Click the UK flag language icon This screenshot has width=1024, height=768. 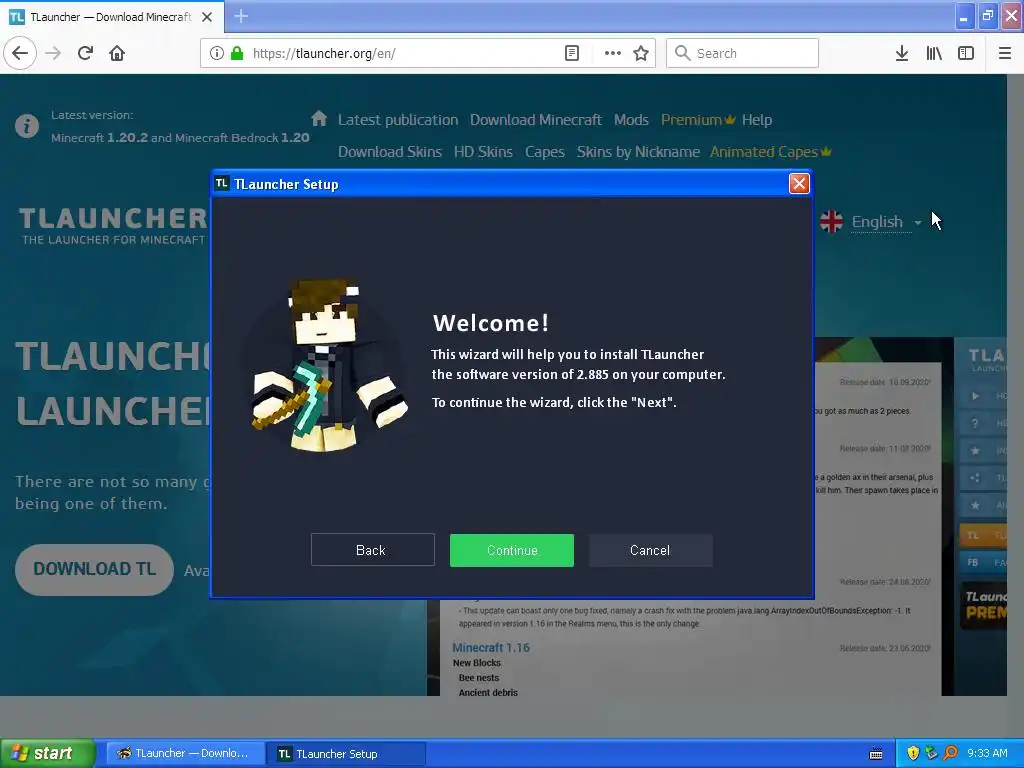pyautogui.click(x=831, y=221)
